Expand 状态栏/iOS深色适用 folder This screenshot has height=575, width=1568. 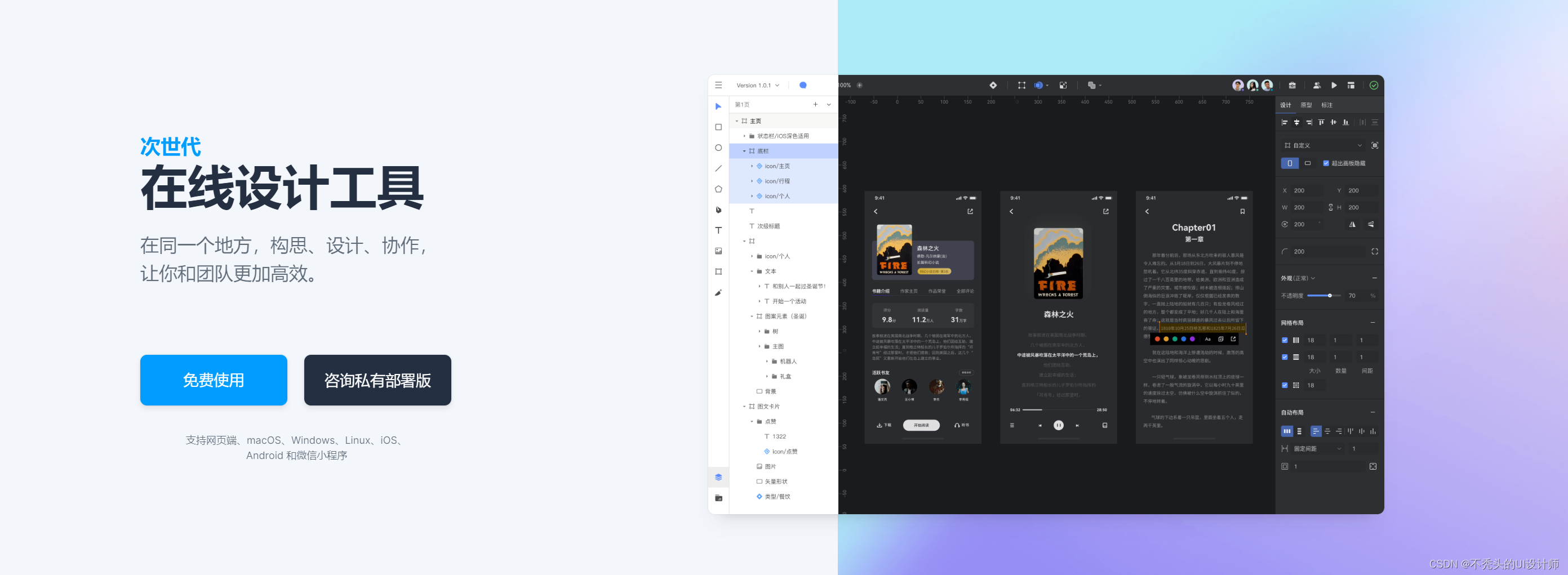pos(744,136)
